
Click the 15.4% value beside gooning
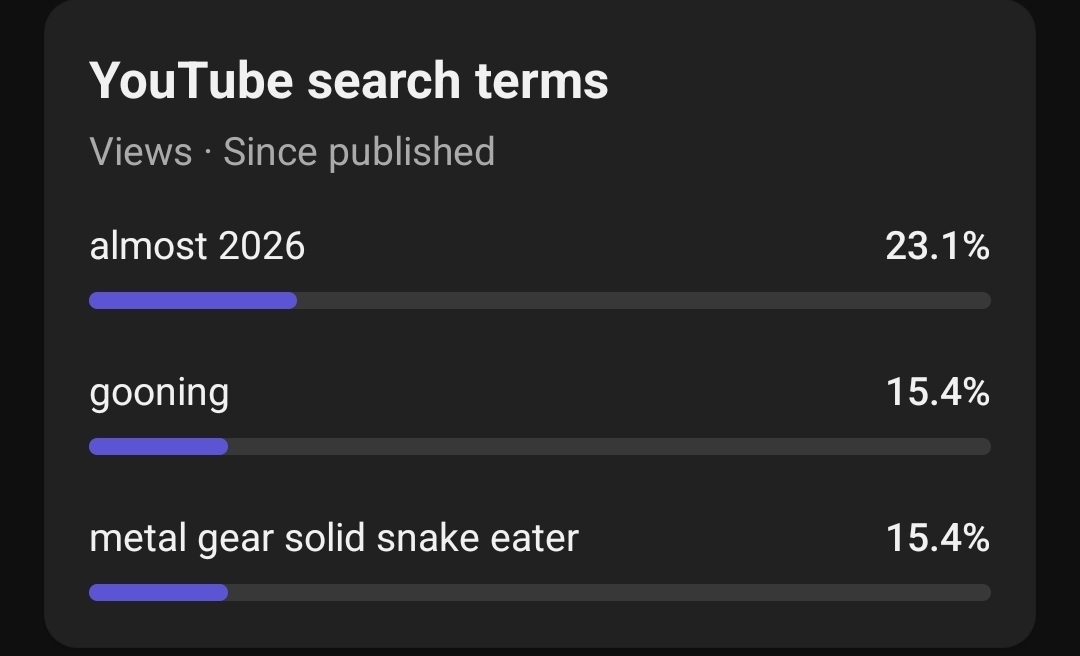[x=937, y=392]
